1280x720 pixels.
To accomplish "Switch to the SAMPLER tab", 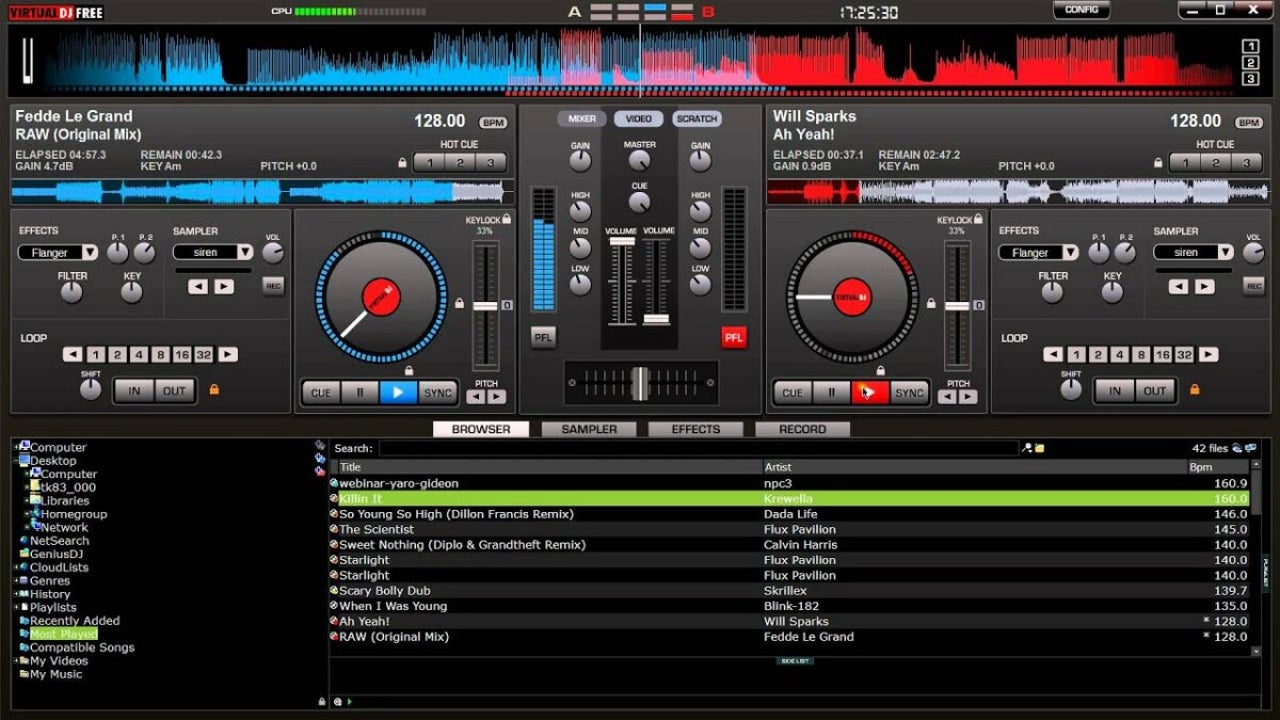I will pos(588,428).
